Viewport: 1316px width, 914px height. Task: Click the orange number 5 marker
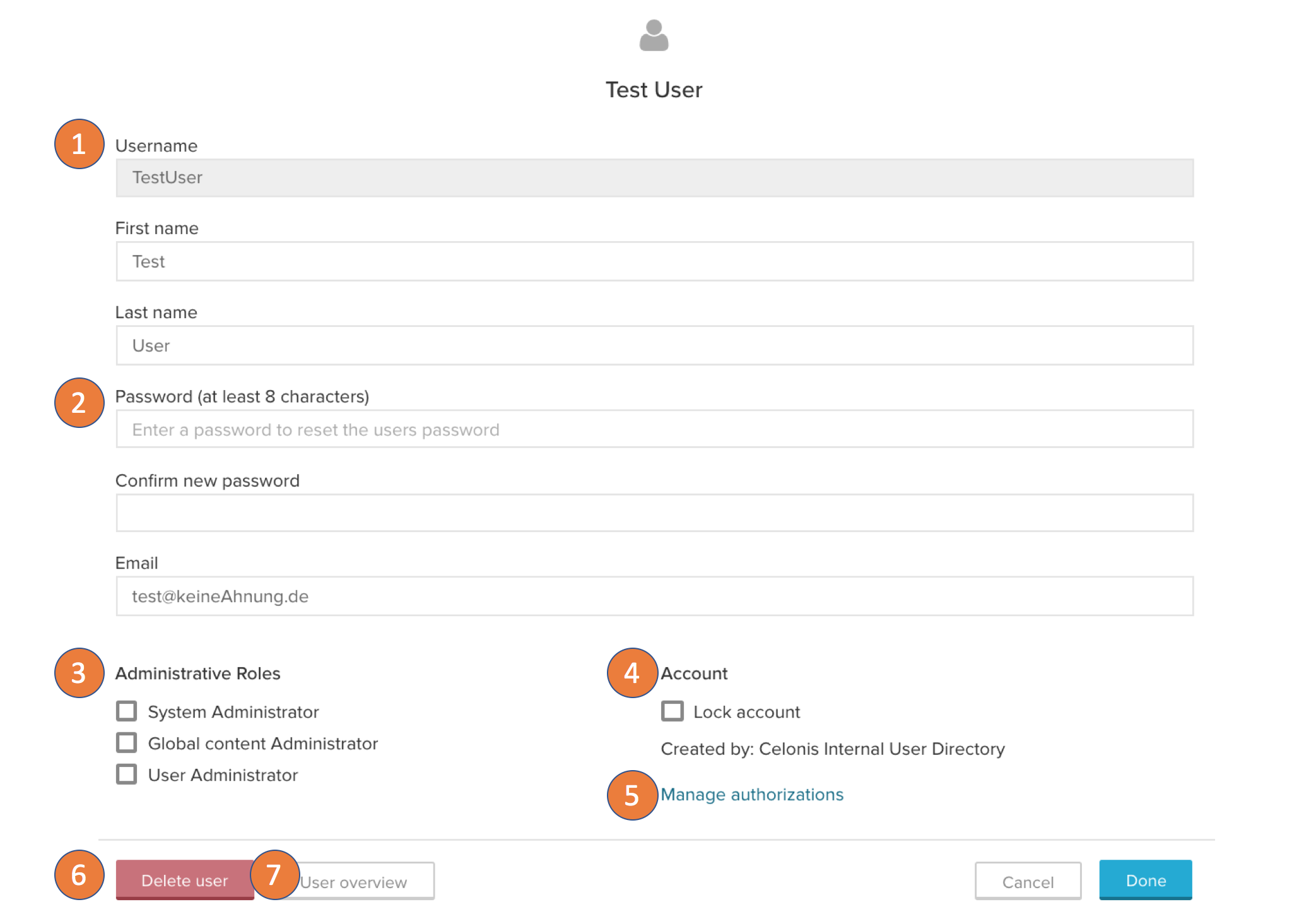point(632,795)
